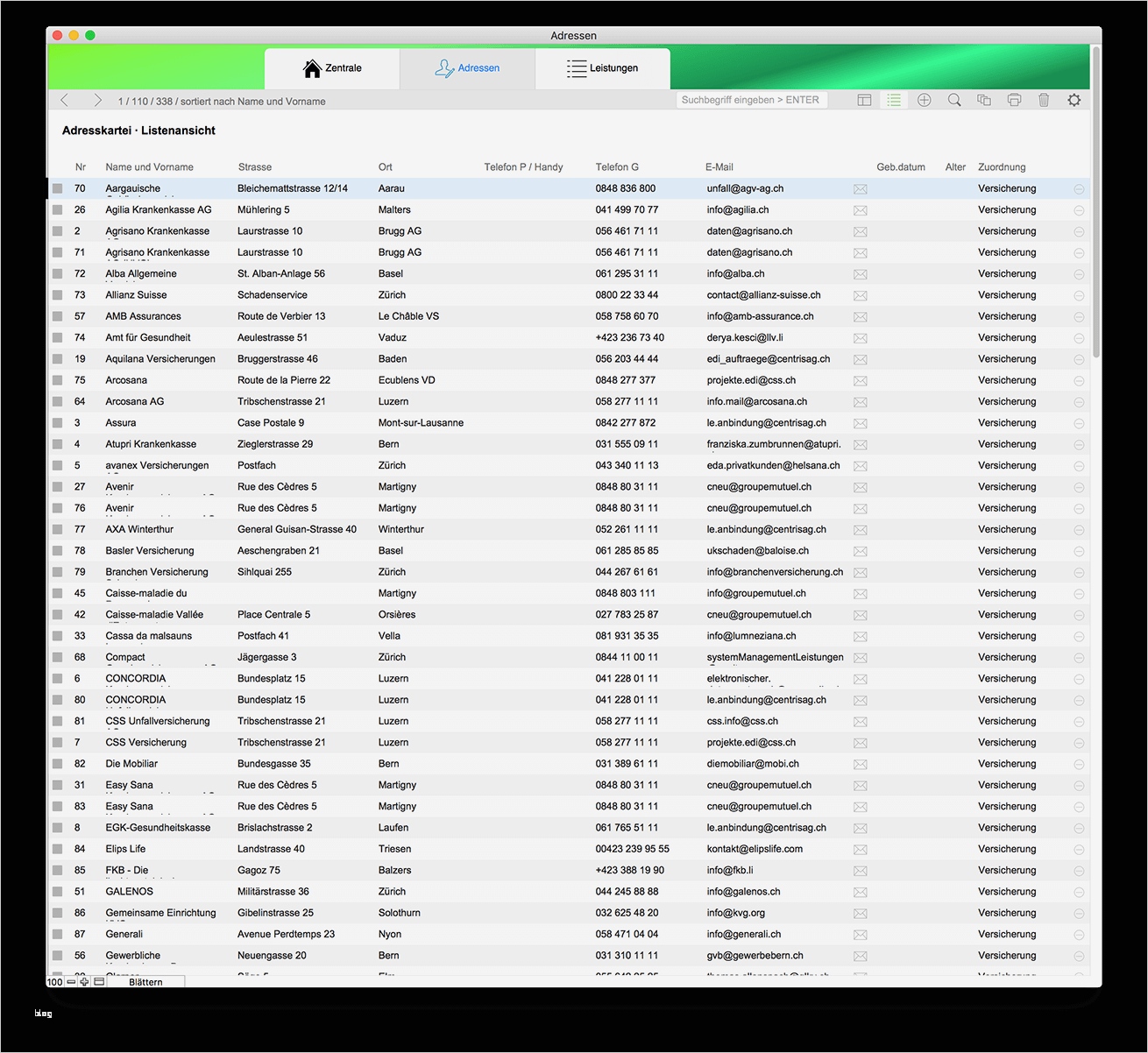
Task: Duplicate the record with the copy icon
Action: (984, 101)
